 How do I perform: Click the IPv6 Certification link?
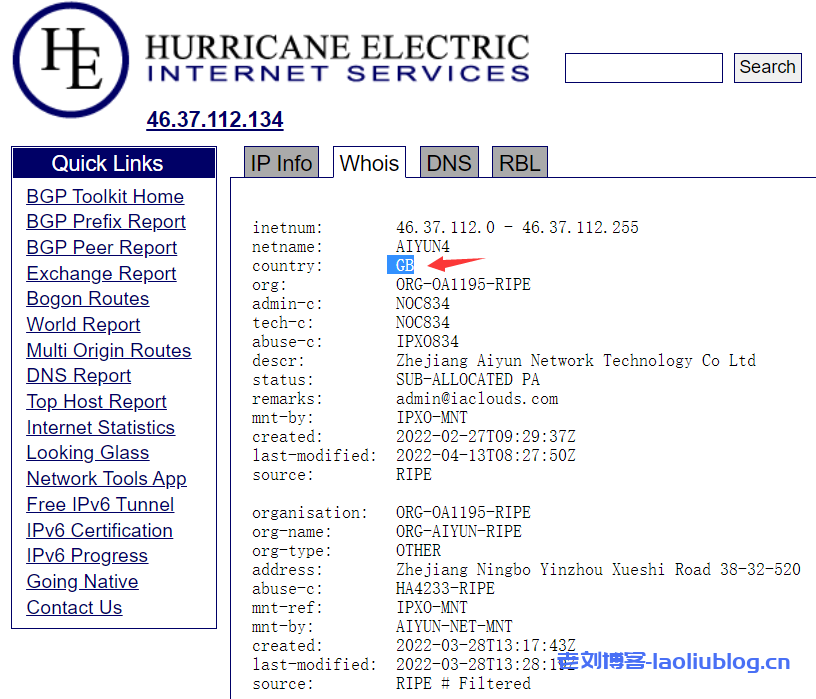coord(100,531)
